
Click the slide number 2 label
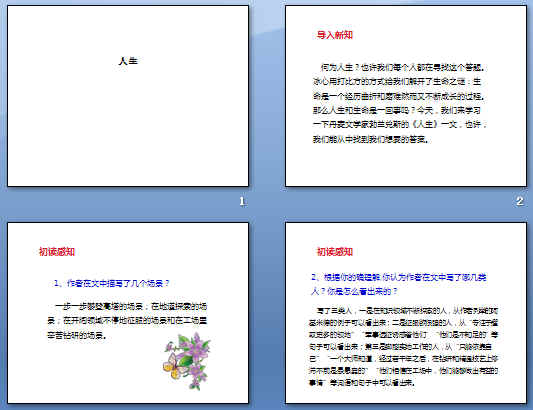[x=520, y=201]
